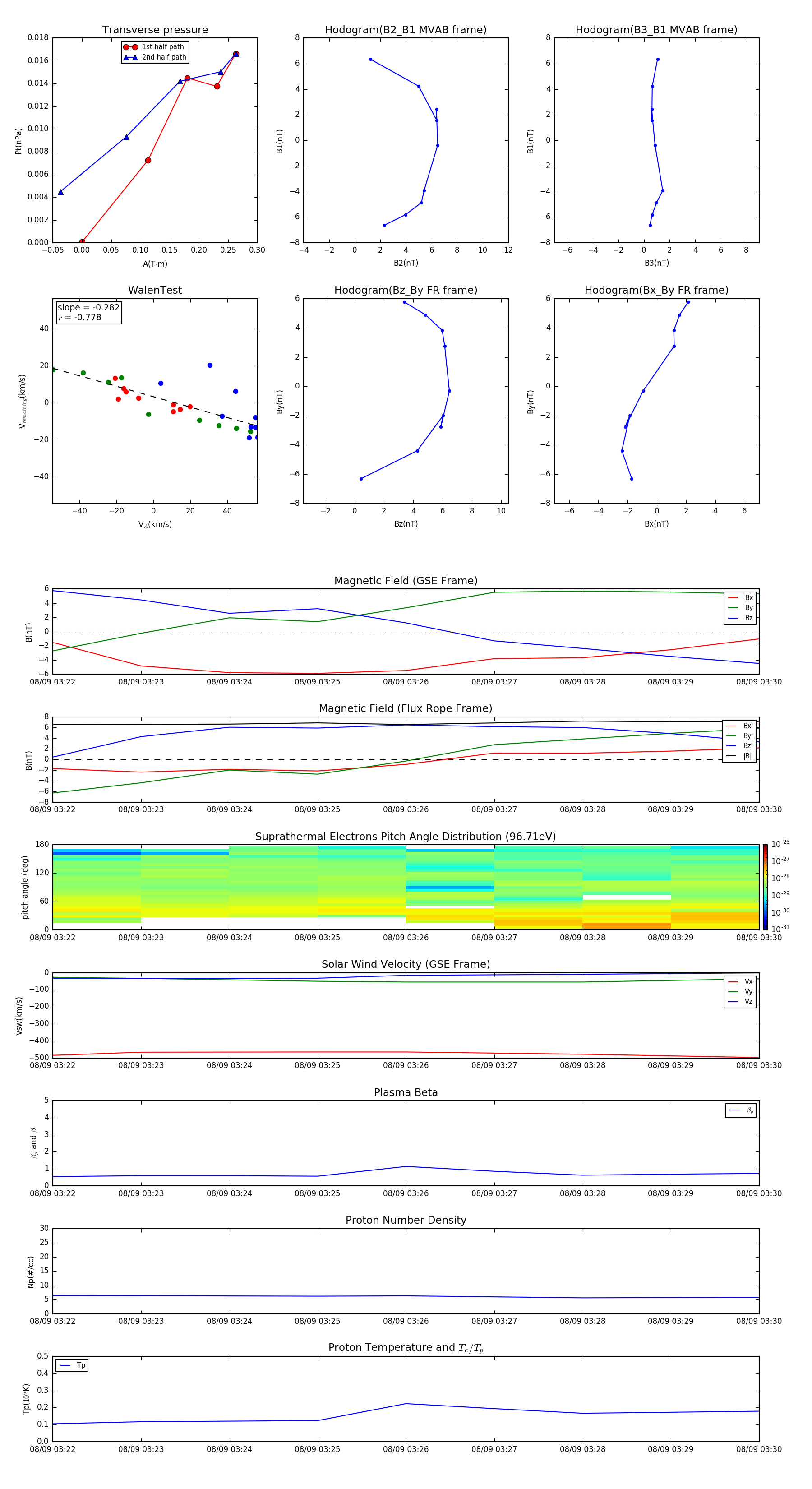Click the Vy legend entry in velocity plot
The image size is (812, 1489).
point(740,991)
